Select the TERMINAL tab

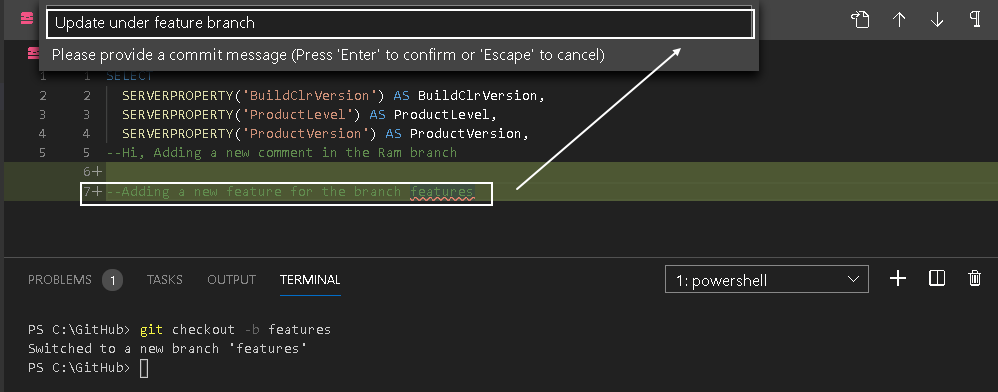tap(310, 279)
